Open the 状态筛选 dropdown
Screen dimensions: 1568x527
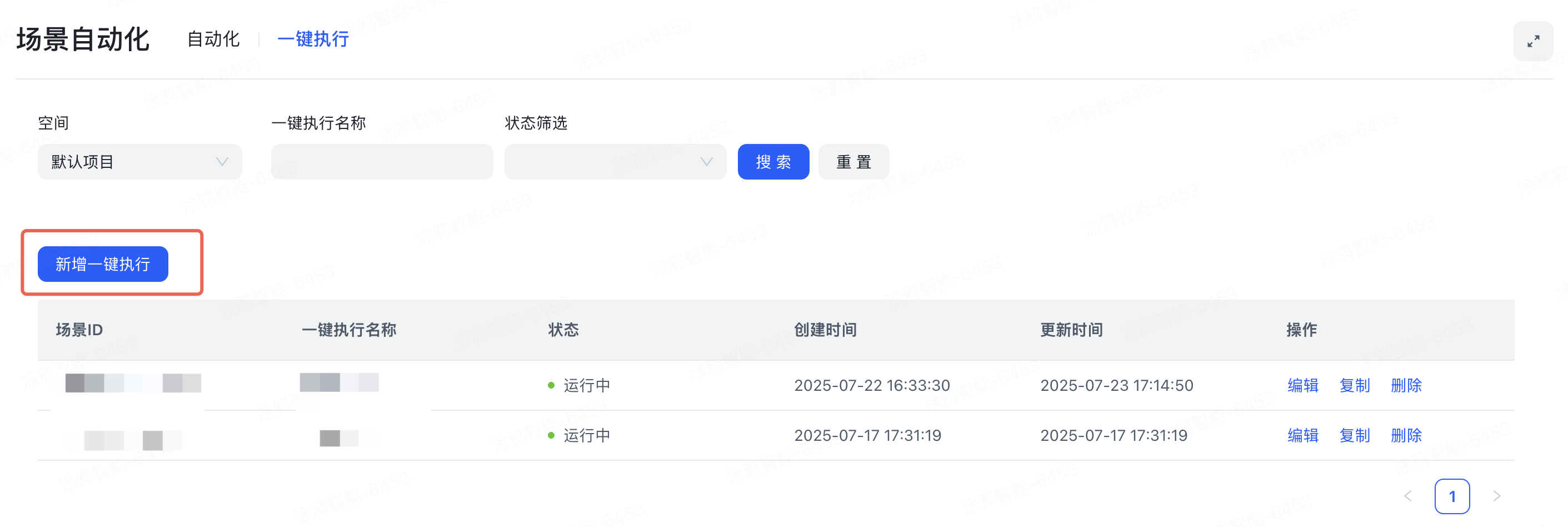point(615,161)
